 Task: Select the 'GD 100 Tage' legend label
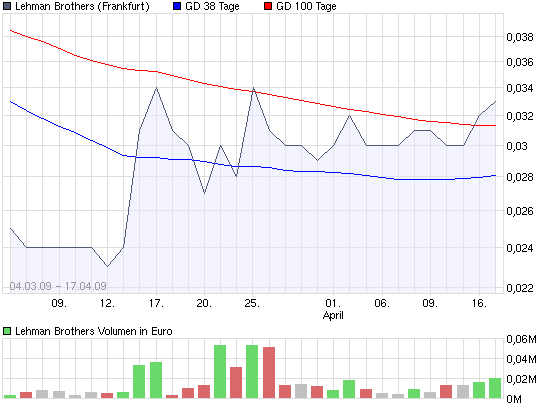[306, 6]
